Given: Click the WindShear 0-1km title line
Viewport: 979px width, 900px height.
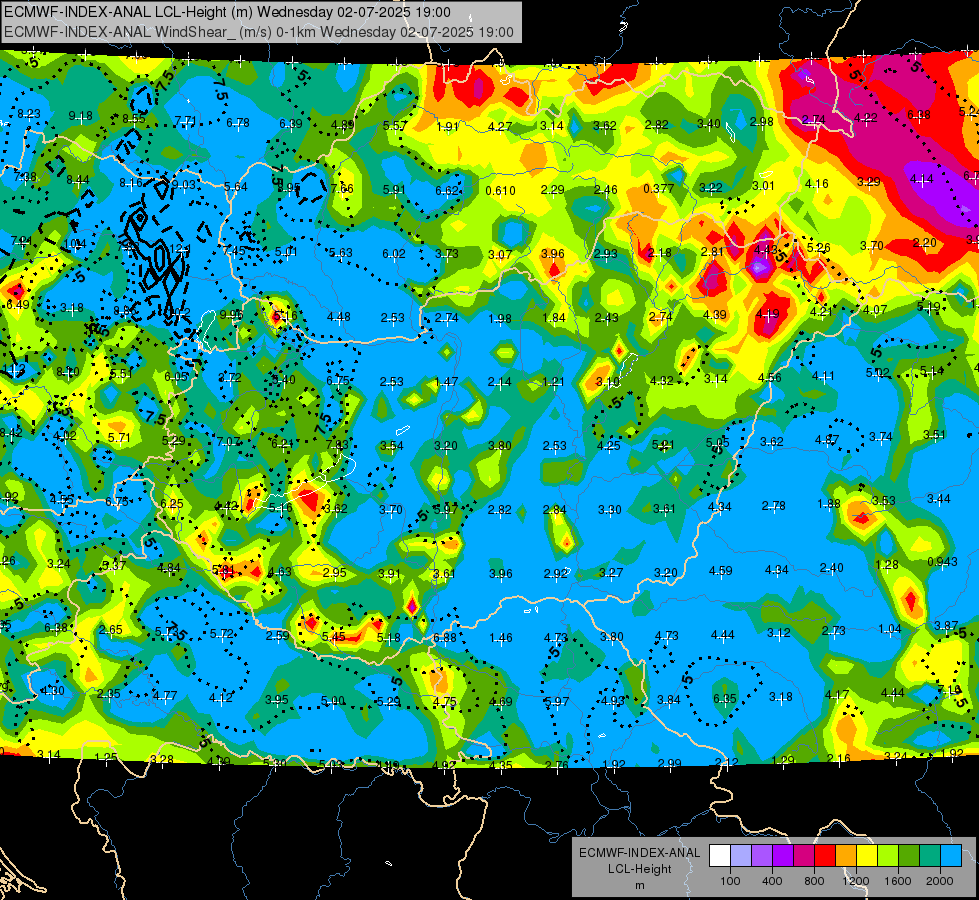Looking at the screenshot, I should [x=258, y=32].
